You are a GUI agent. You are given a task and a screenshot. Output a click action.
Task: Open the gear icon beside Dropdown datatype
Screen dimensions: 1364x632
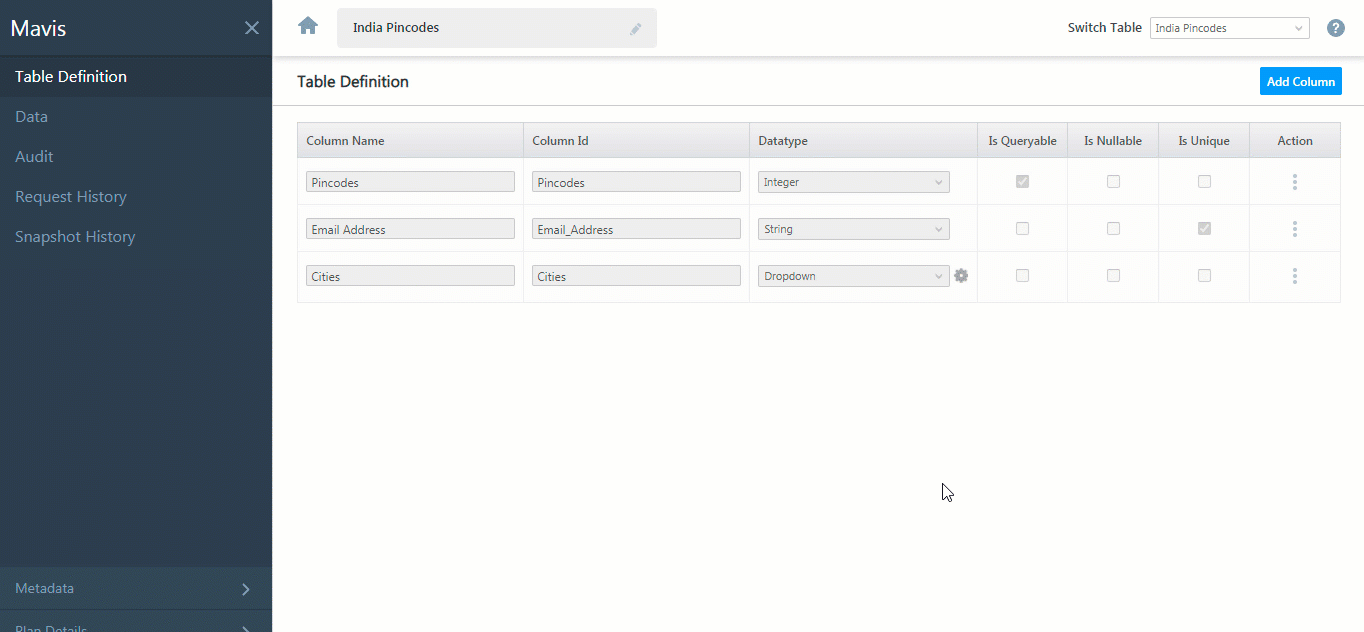pos(961,275)
